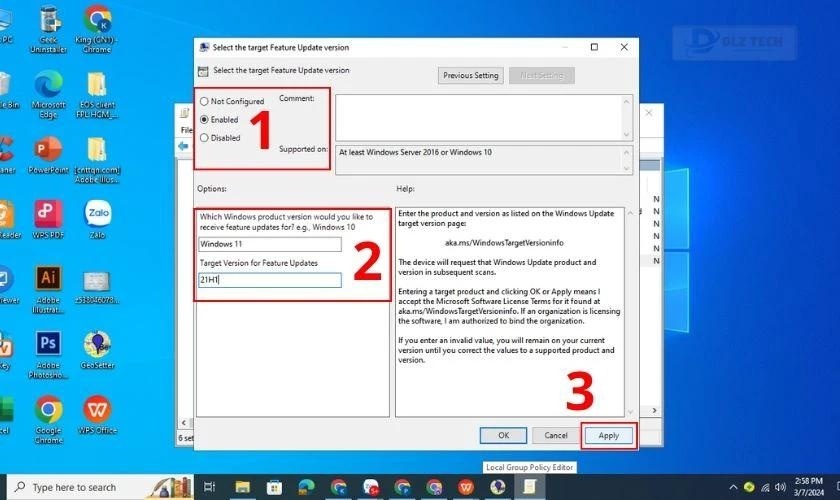This screenshot has height=500, width=840.
Task: Show hidden system tray icons
Action: 733,487
